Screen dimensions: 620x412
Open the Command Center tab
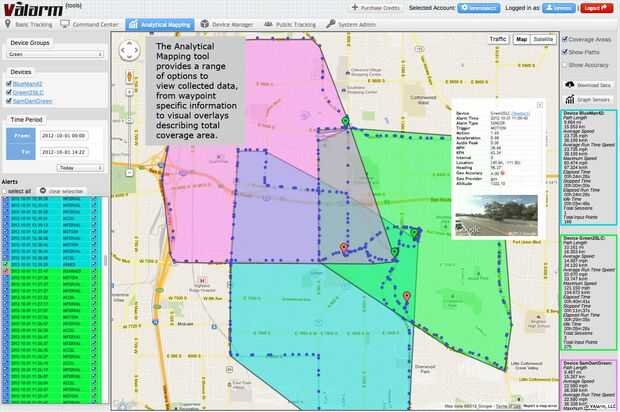tap(89, 25)
